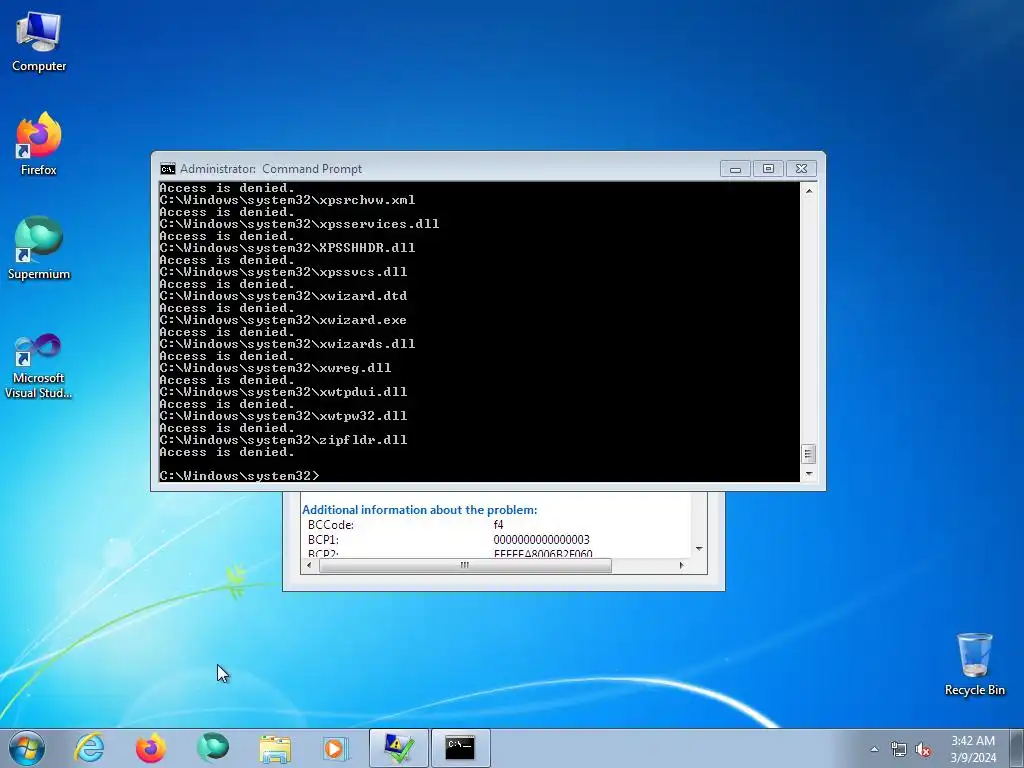Viewport: 1024px width, 768px height.
Task: Click the C:\Windows\system32> prompt line
Action: coord(240,476)
